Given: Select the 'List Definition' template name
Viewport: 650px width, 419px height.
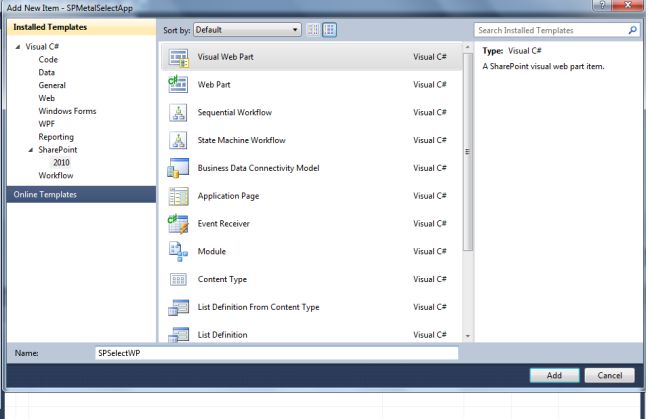Looking at the screenshot, I should click(x=222, y=335).
